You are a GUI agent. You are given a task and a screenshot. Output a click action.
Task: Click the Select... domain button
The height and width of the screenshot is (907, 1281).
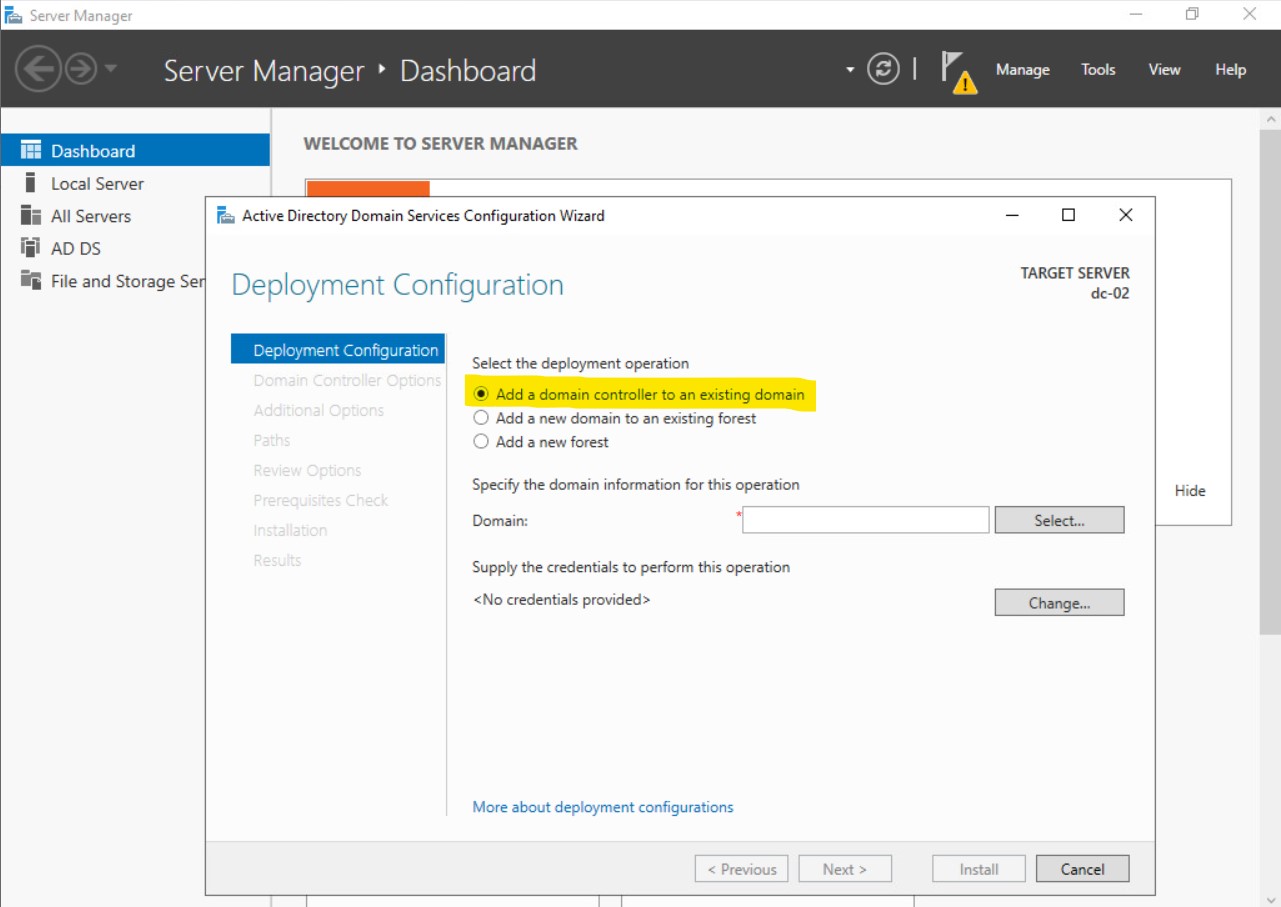tap(1059, 520)
